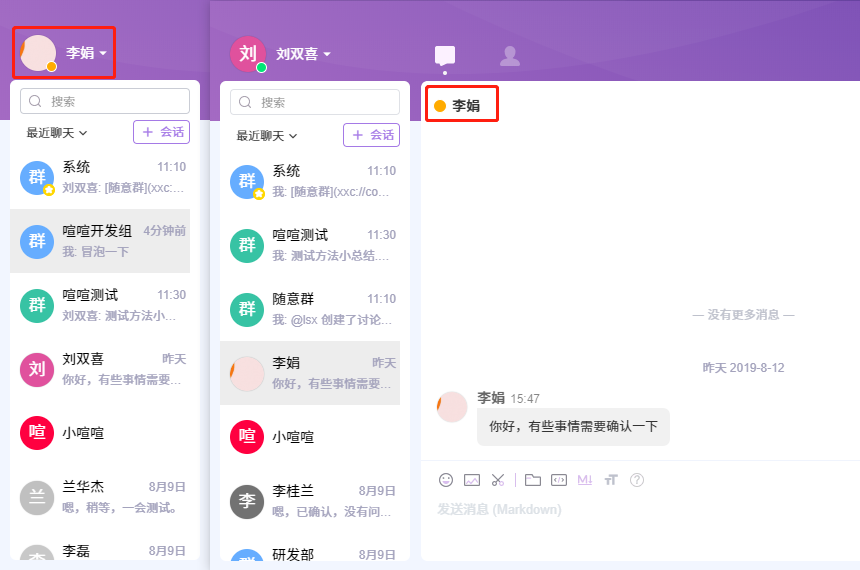860x570 pixels.
Task: Toggle Markdown mode with the M↓ icon
Action: click(585, 480)
